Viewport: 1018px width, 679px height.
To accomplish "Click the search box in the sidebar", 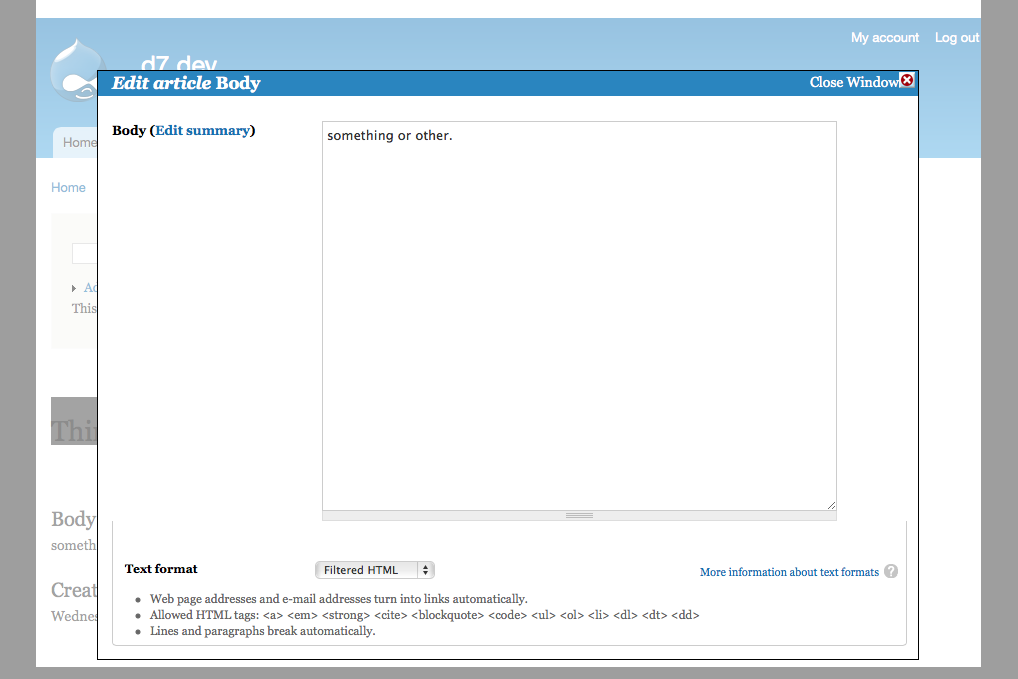I will pos(87,253).
